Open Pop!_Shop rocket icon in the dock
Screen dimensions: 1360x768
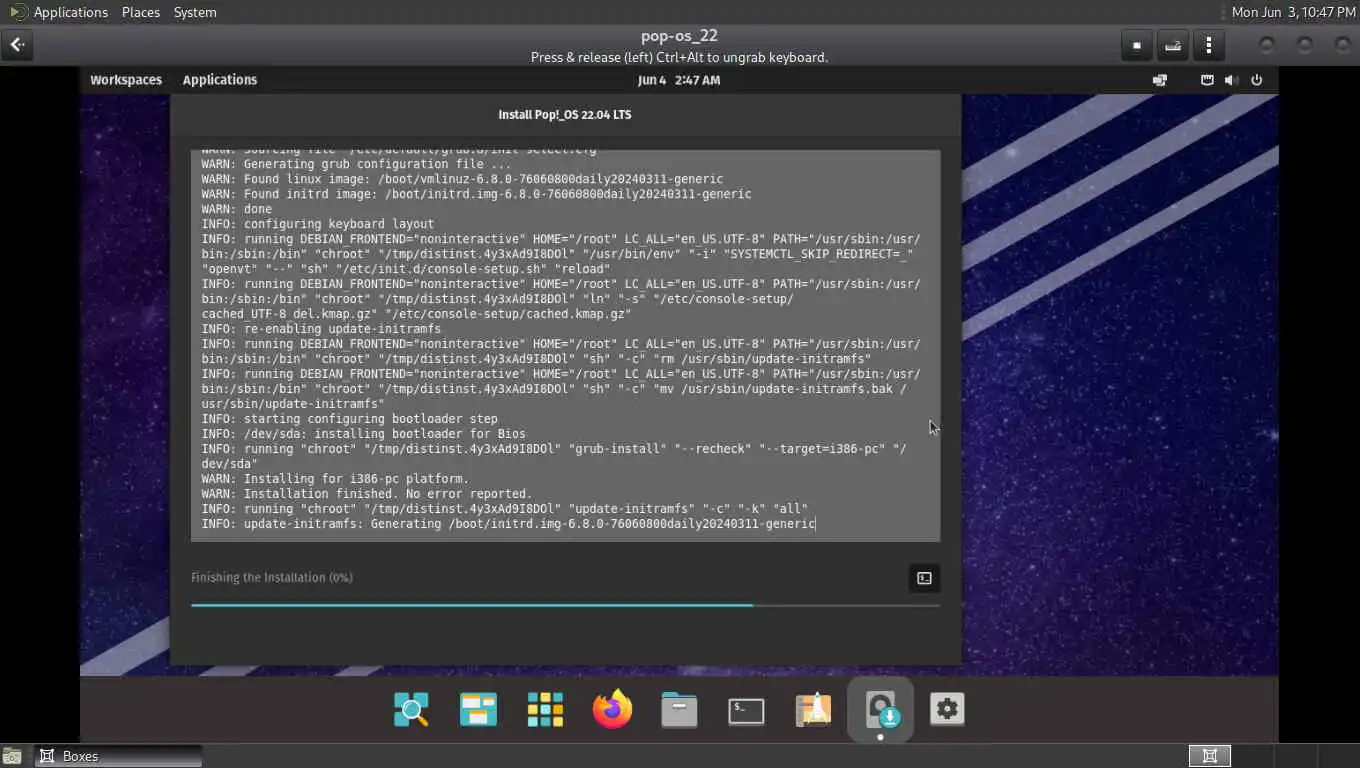coord(813,709)
